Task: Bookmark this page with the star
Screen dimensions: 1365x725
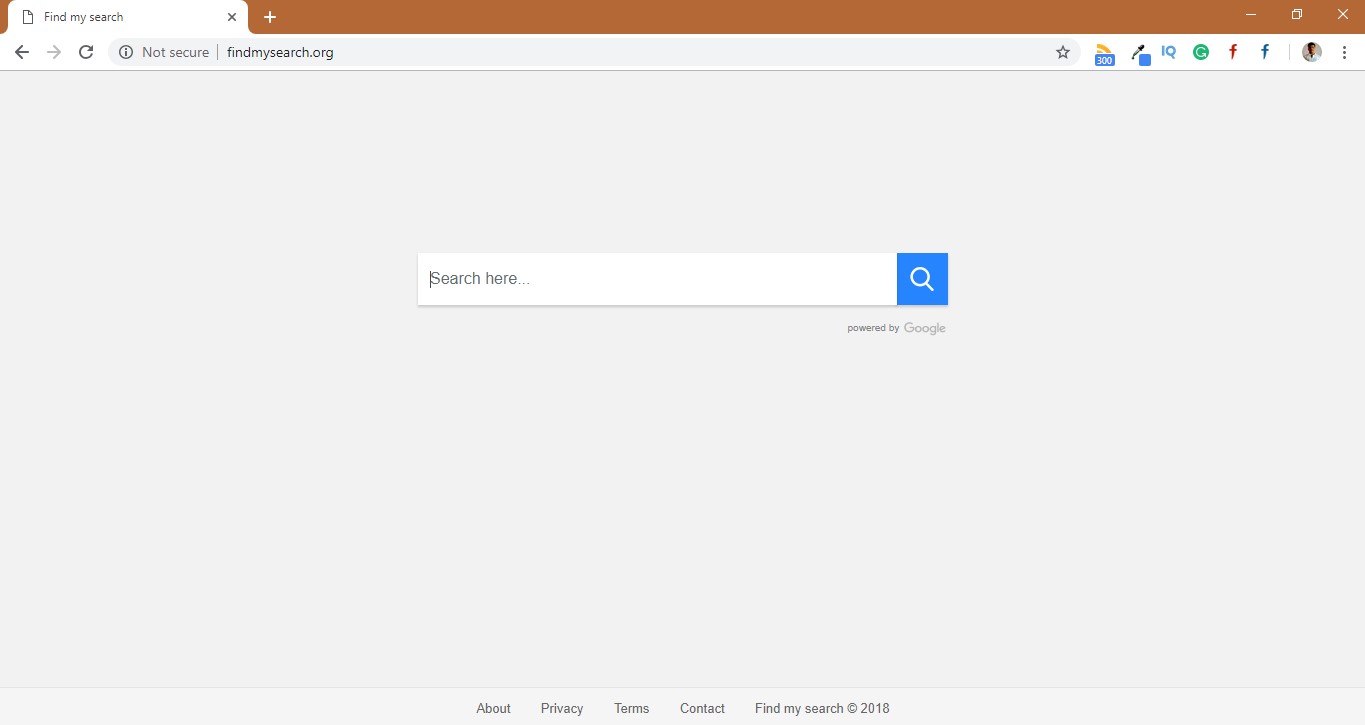Action: coord(1062,52)
